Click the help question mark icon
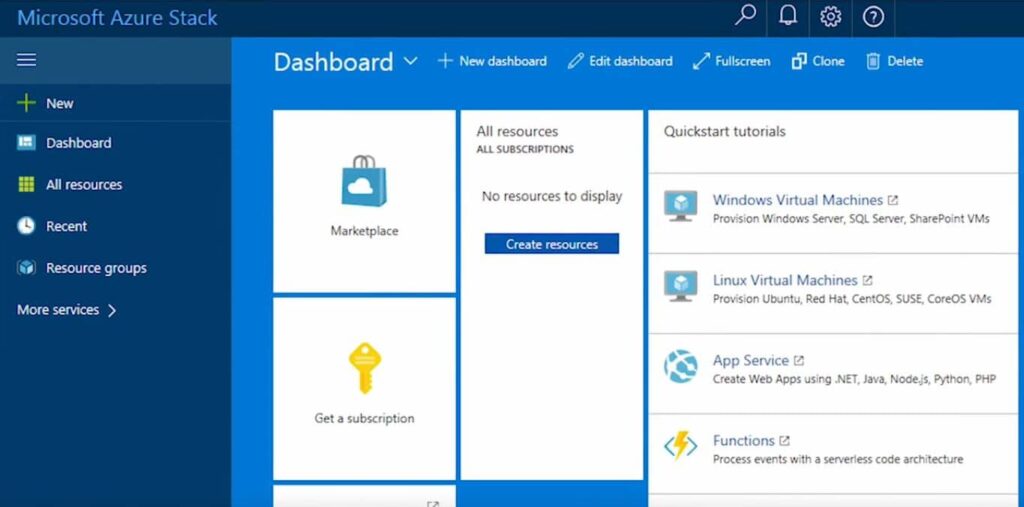The image size is (1024, 507). tap(873, 17)
